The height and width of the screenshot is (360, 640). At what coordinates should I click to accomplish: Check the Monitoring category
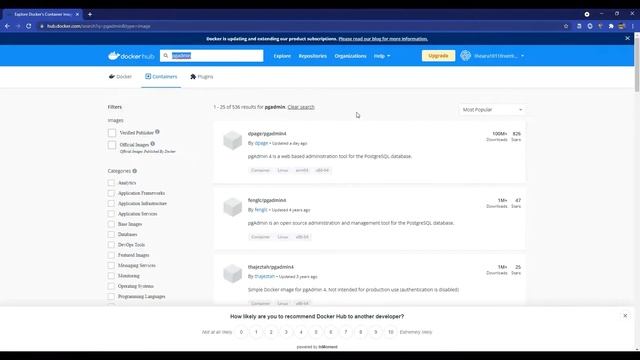coord(111,276)
